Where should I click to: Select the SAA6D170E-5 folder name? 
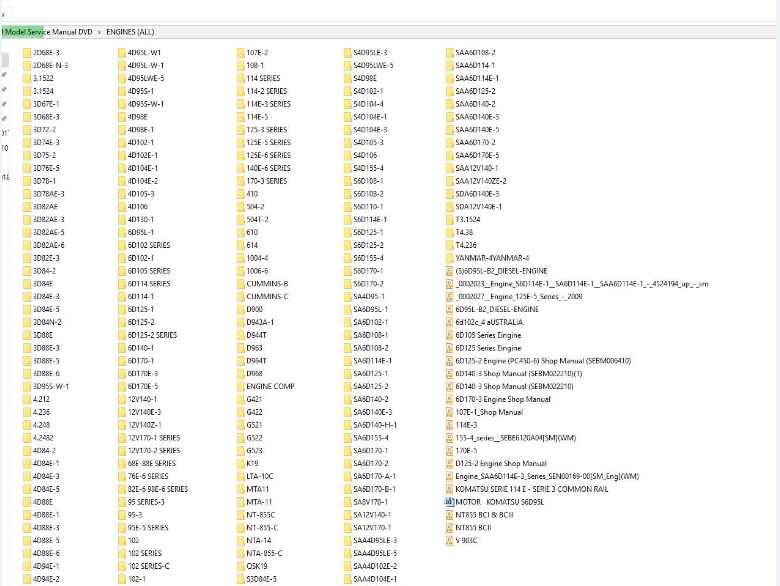[x=477, y=155]
